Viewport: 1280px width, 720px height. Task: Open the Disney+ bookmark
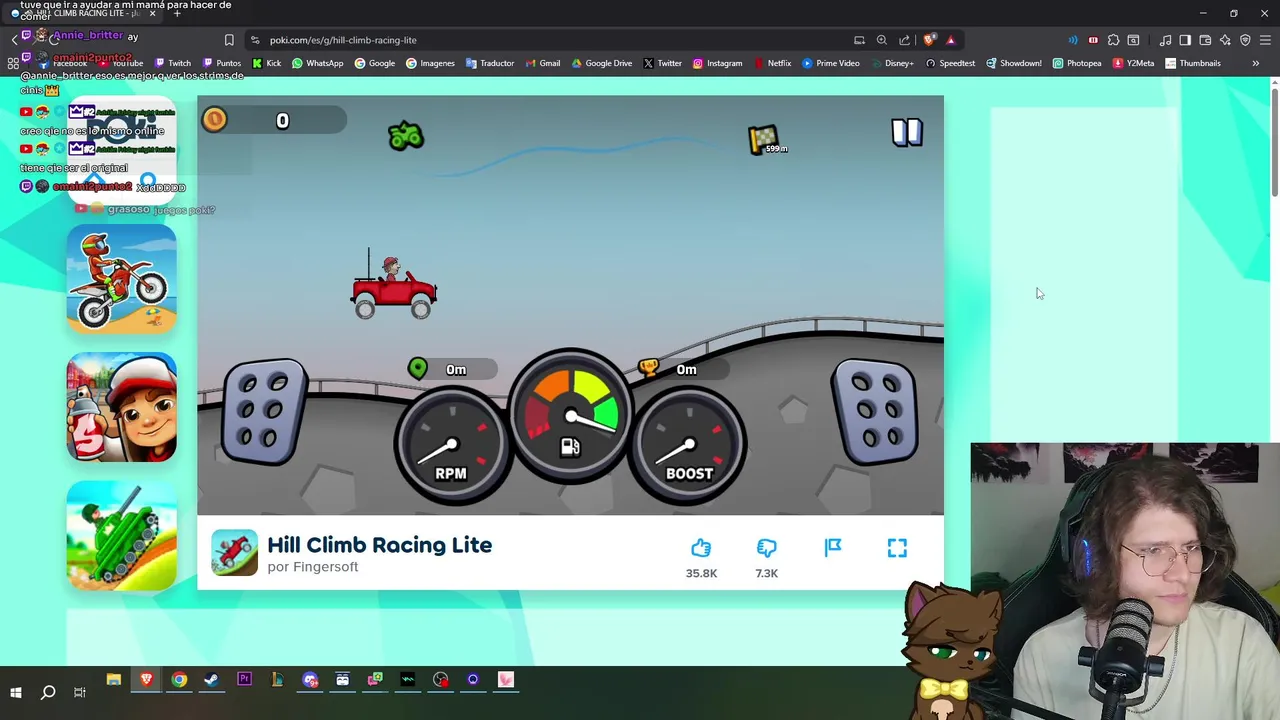coord(892,63)
